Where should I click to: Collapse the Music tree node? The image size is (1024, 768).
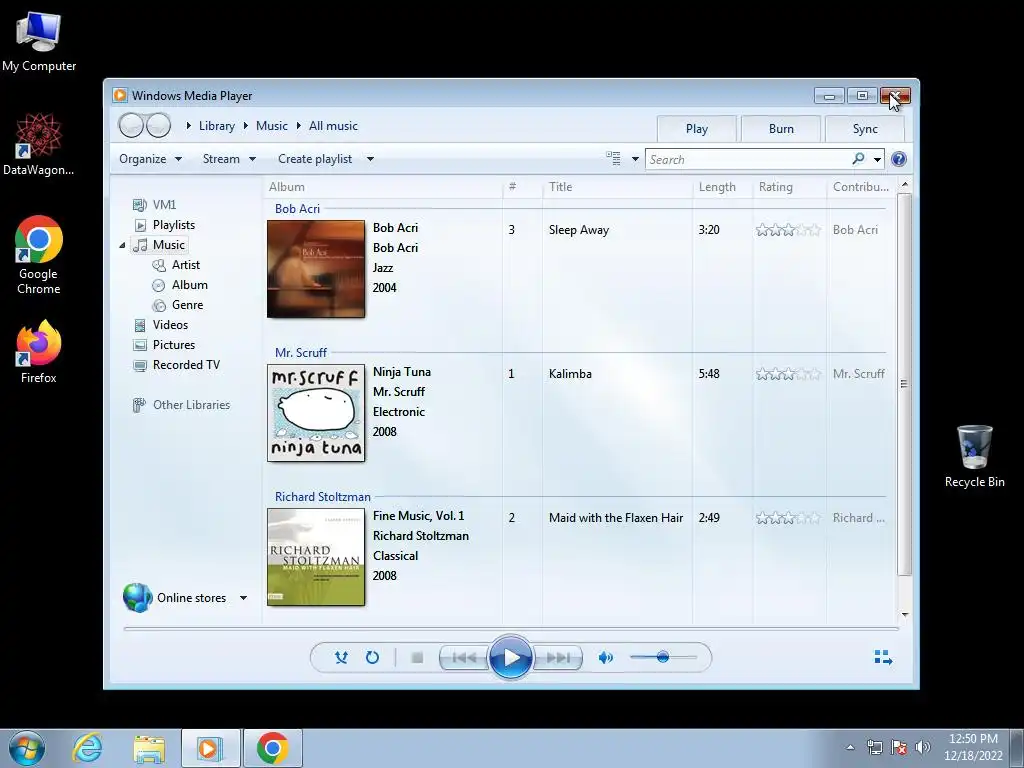[122, 245]
